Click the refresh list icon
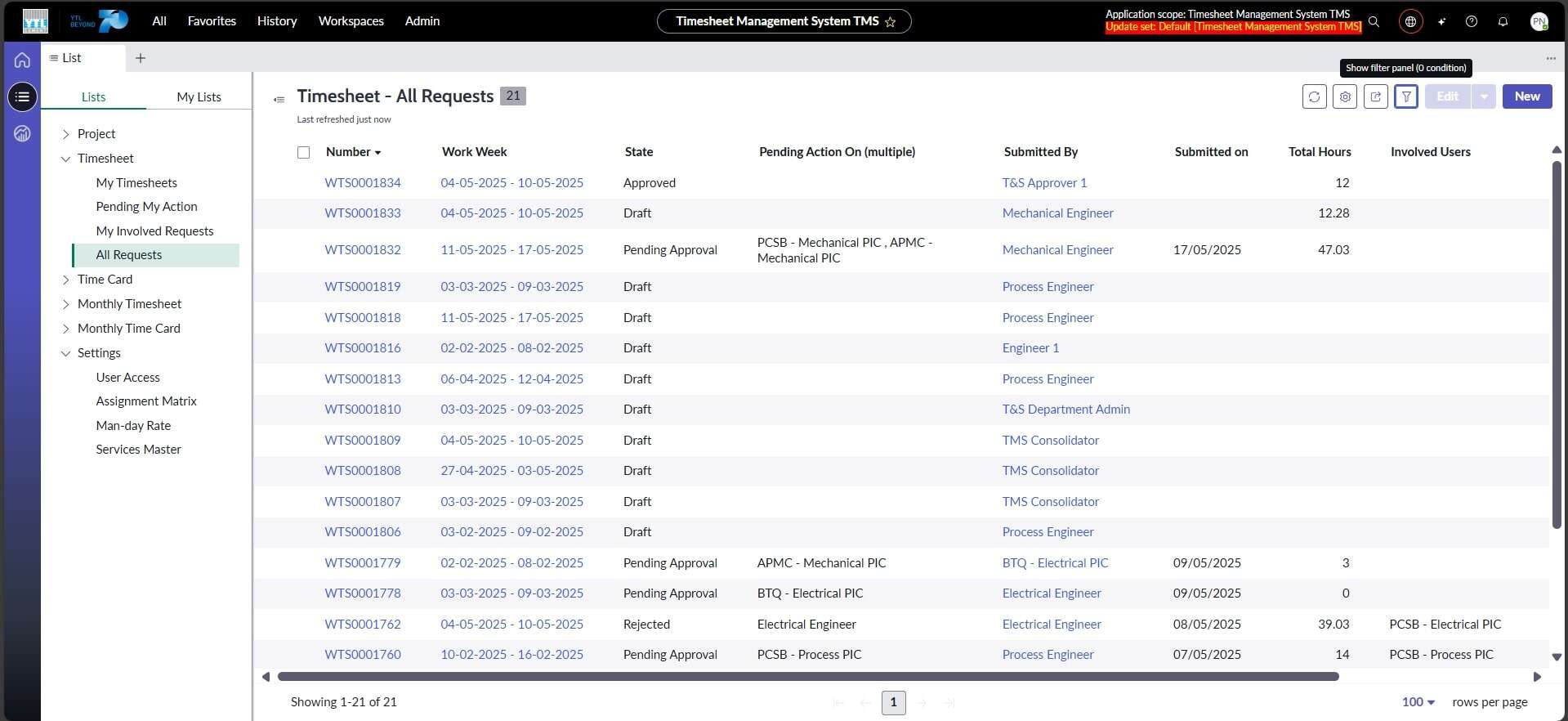The image size is (1568, 721). [1314, 96]
